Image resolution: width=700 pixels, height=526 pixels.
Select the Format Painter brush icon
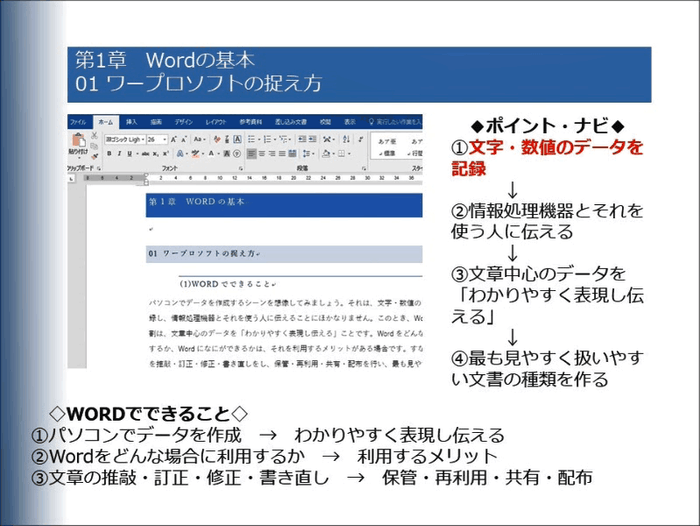click(x=94, y=156)
